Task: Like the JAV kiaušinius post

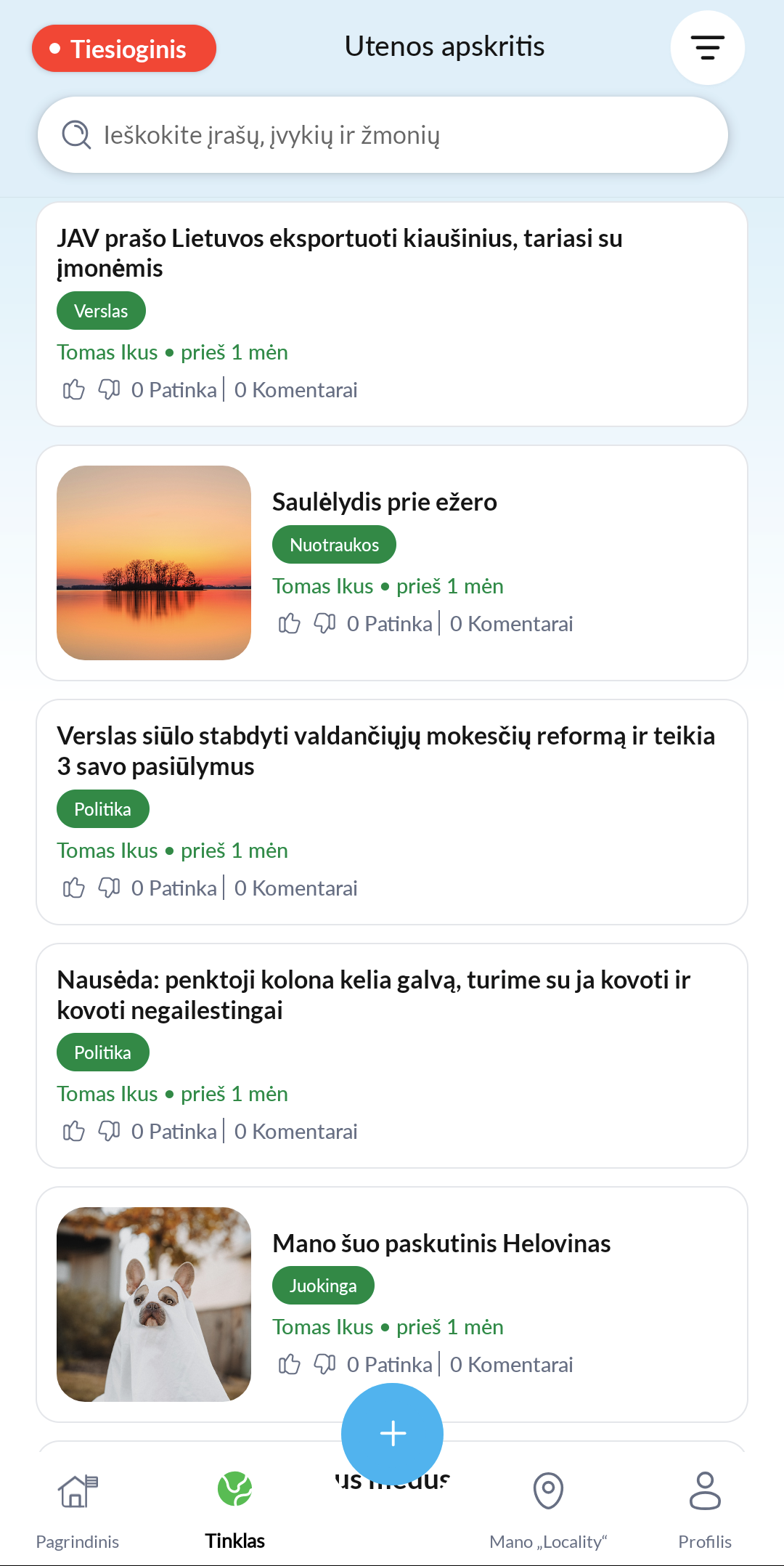Action: 73,390
